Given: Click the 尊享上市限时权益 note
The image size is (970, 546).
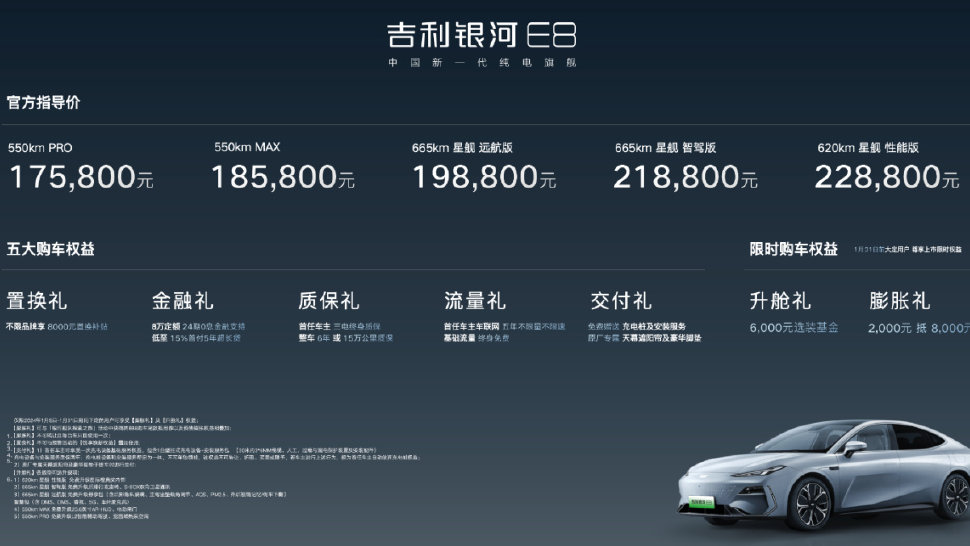Looking at the screenshot, I should (937, 249).
